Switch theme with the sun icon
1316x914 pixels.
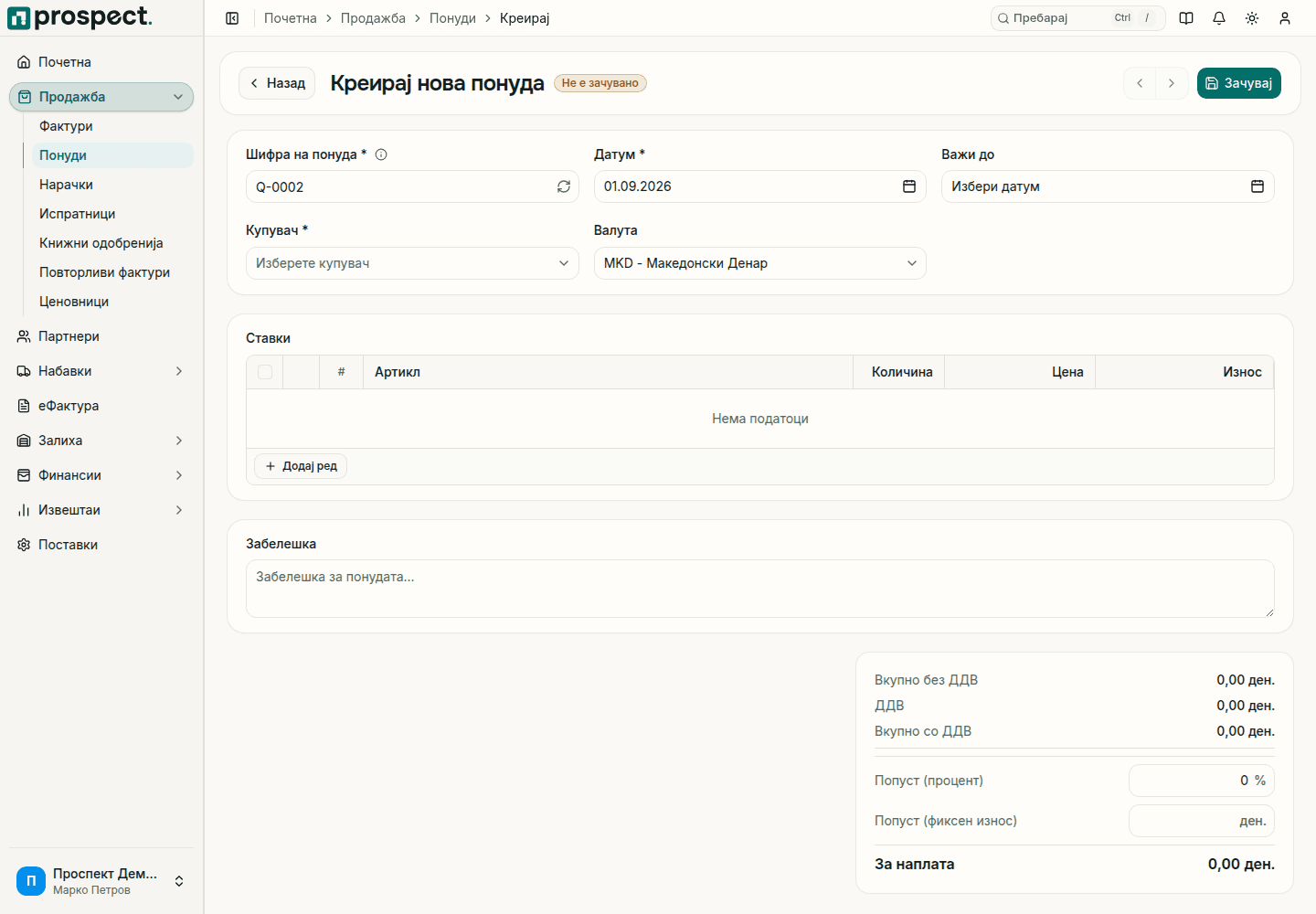(x=1252, y=18)
